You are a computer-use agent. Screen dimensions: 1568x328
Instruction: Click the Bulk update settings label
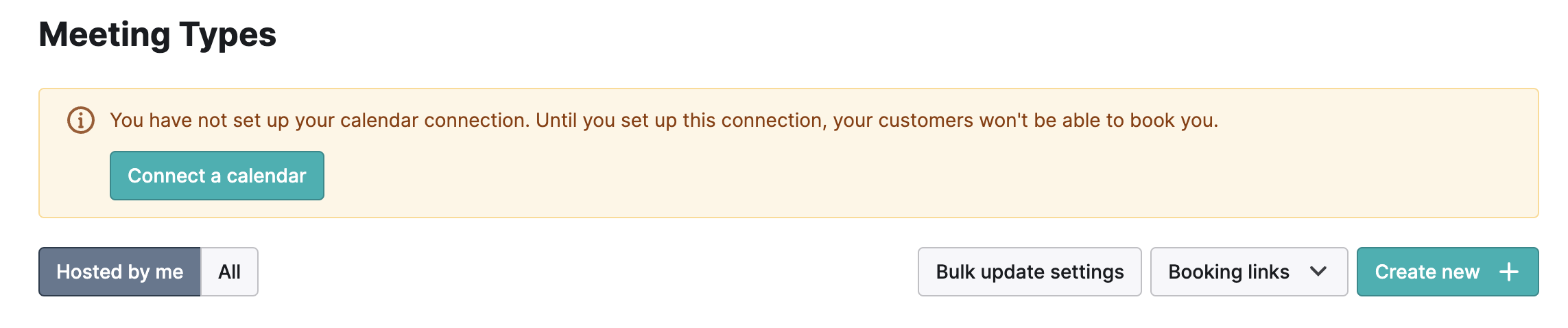pos(1030,272)
